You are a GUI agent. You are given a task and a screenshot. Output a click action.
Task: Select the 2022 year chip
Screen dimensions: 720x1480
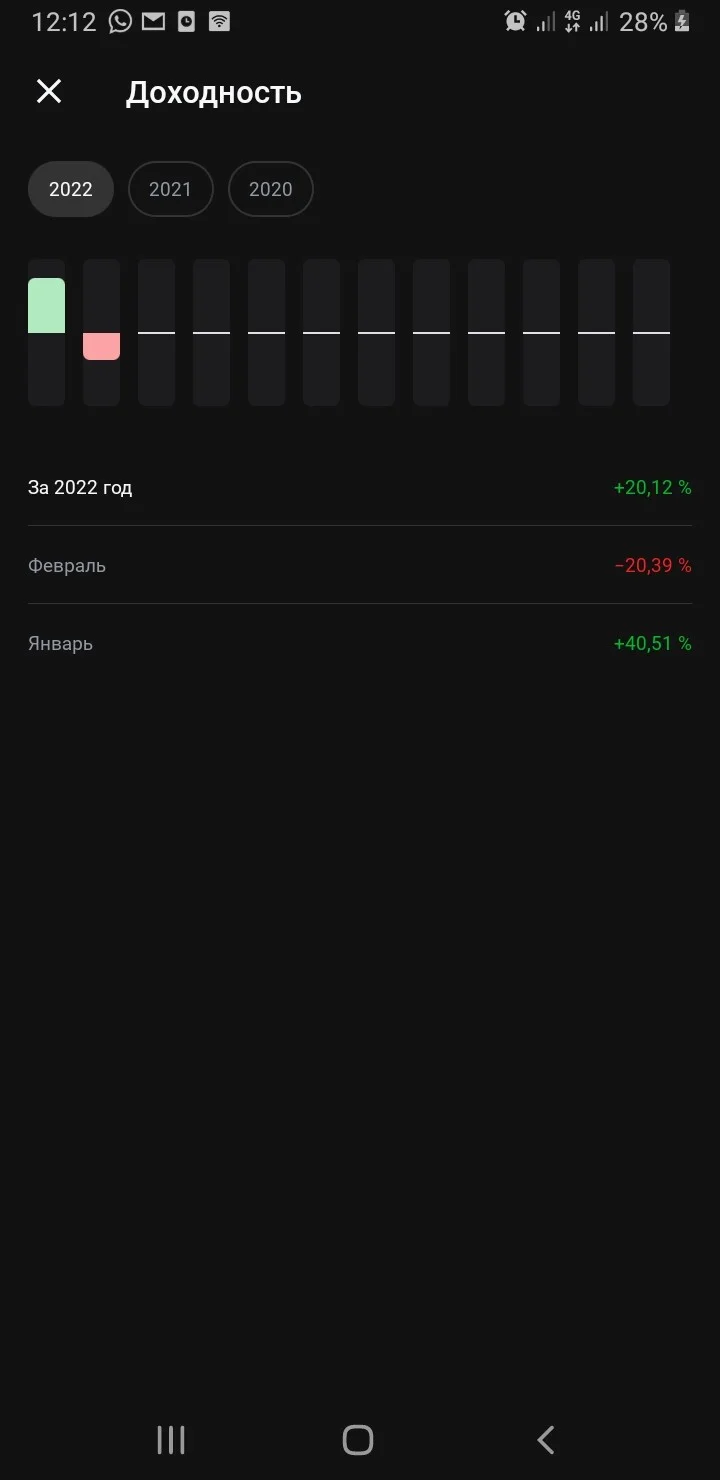point(71,189)
